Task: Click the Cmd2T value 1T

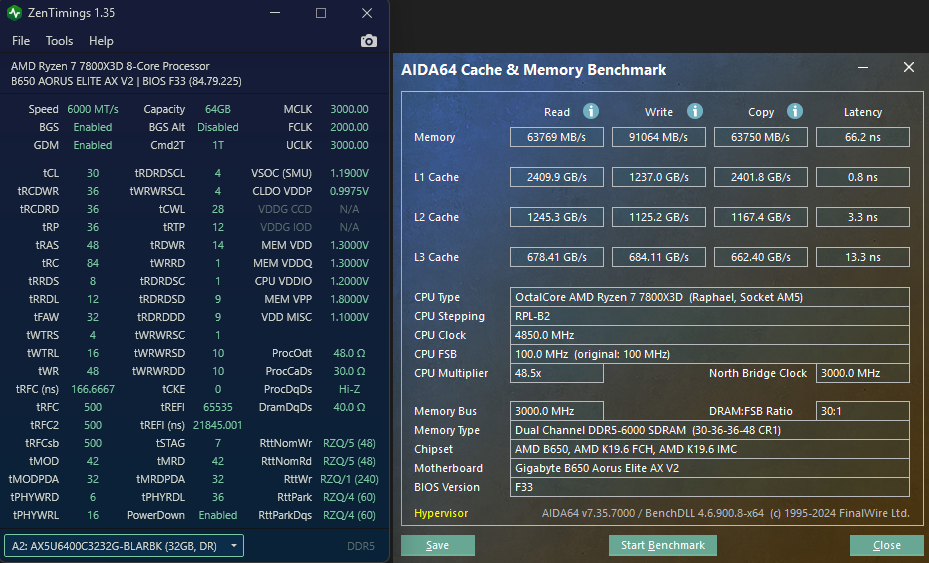Action: pos(217,145)
